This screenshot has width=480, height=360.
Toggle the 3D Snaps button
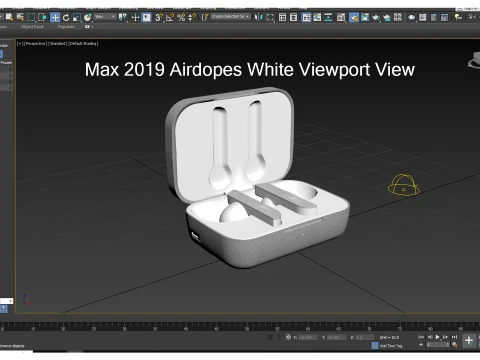[x=159, y=17]
